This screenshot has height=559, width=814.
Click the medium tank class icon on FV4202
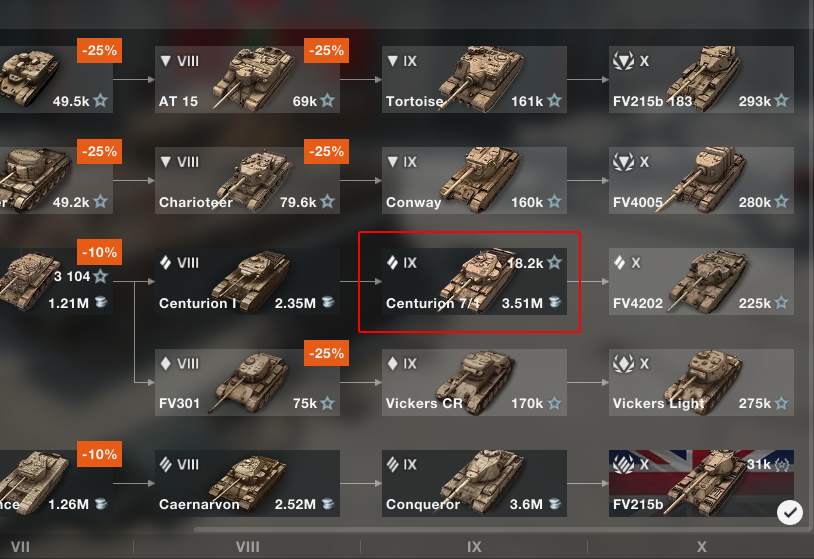(x=620, y=263)
